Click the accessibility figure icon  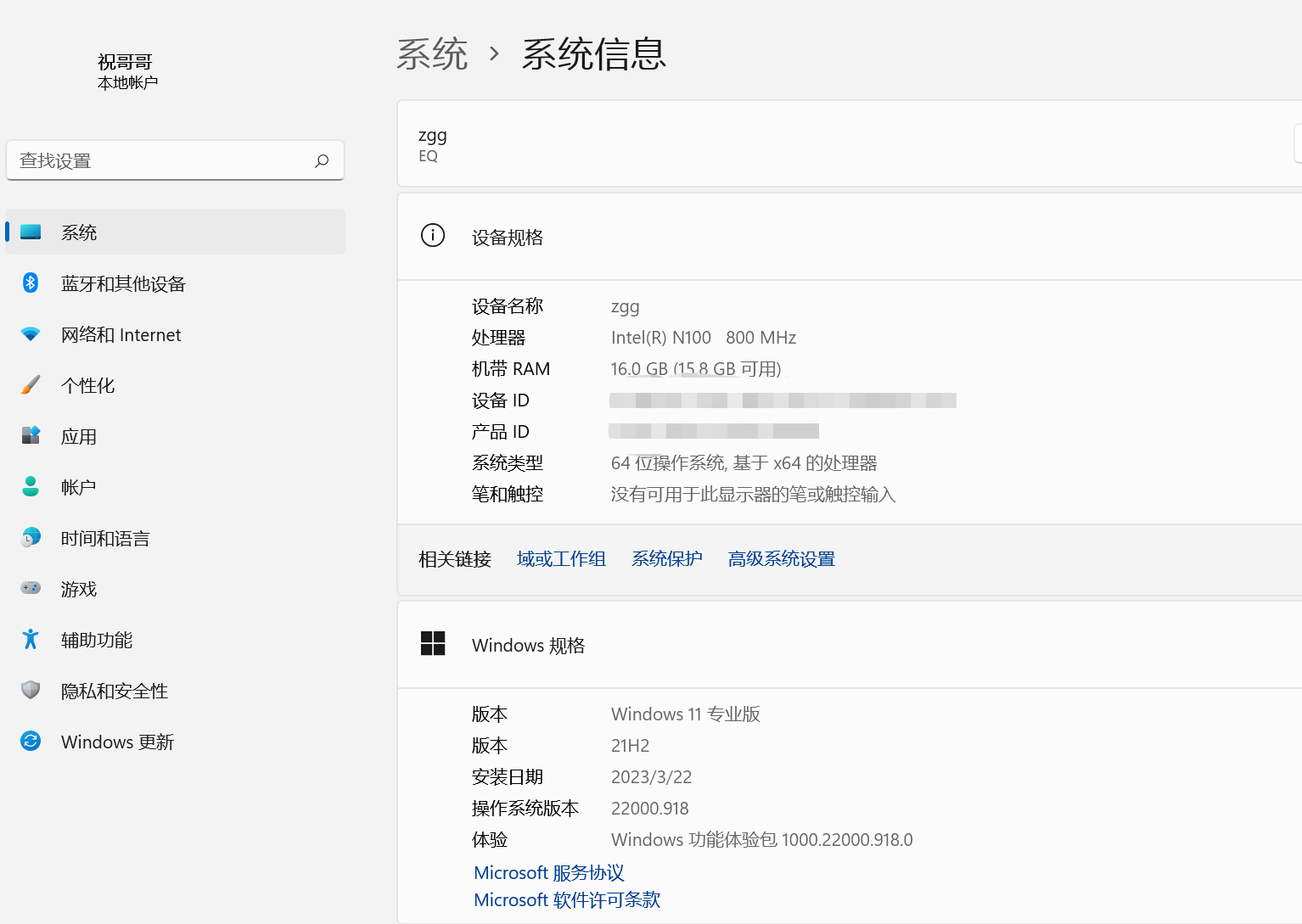[31, 639]
